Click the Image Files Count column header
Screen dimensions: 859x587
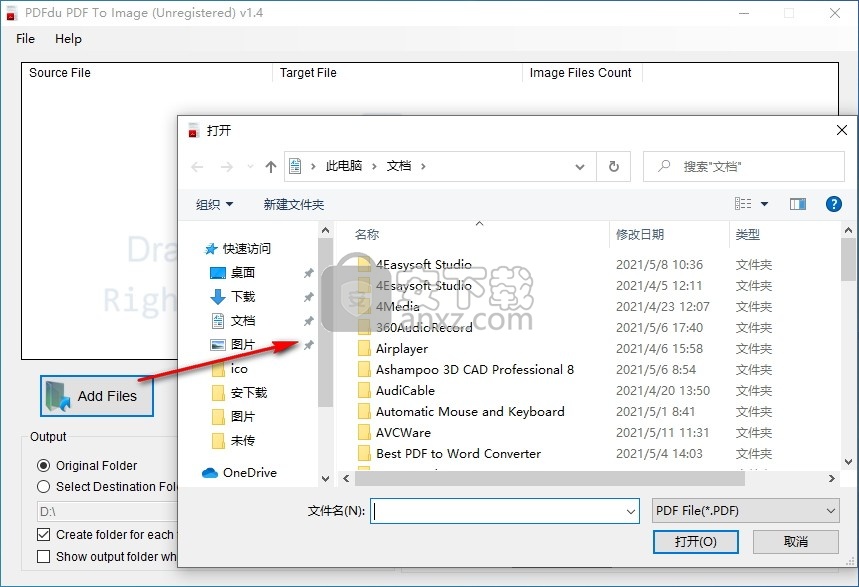[x=582, y=73]
